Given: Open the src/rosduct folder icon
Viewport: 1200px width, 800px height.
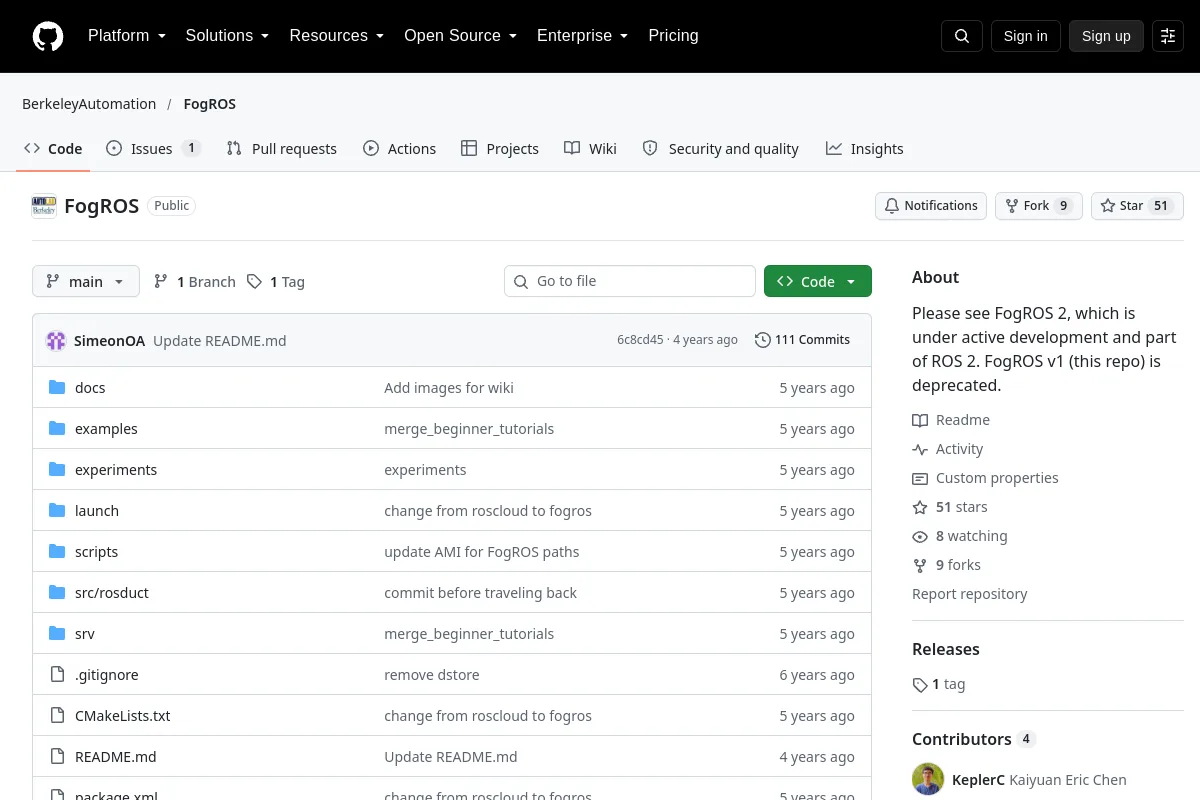Looking at the screenshot, I should click(57, 593).
